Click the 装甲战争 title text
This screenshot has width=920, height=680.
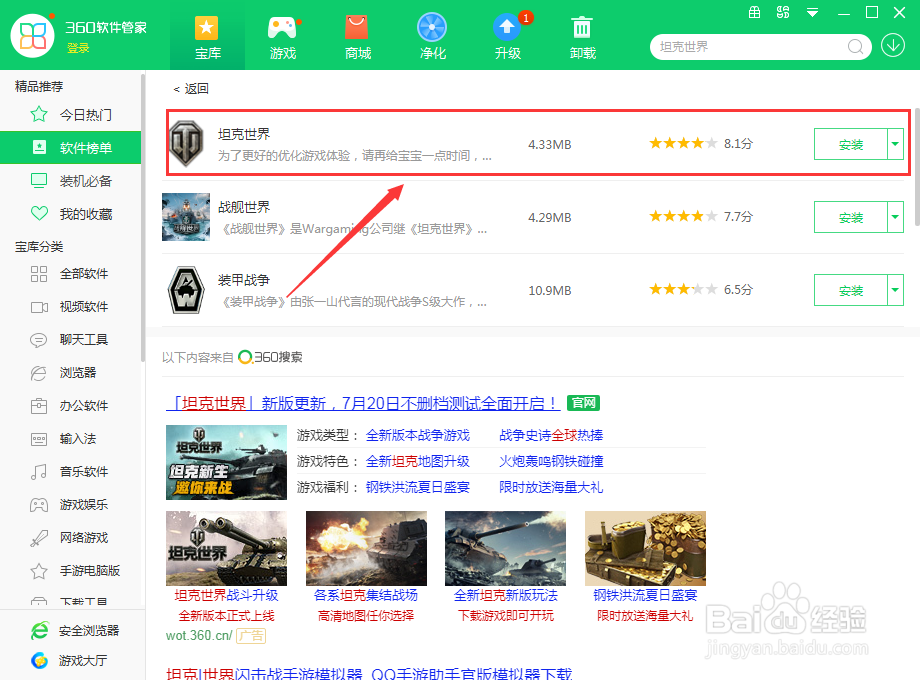click(244, 280)
